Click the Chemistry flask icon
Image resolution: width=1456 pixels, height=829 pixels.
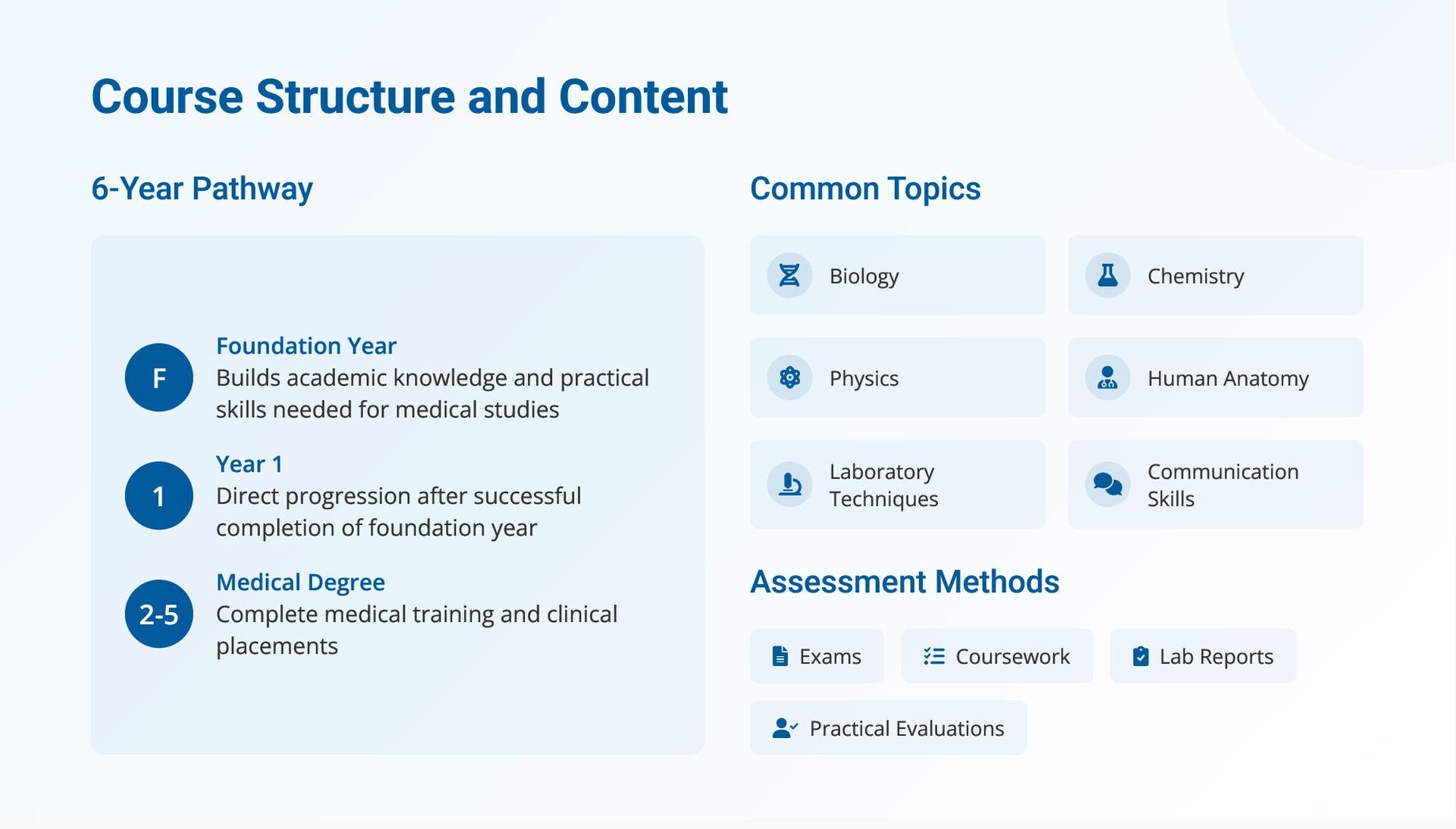click(1107, 275)
